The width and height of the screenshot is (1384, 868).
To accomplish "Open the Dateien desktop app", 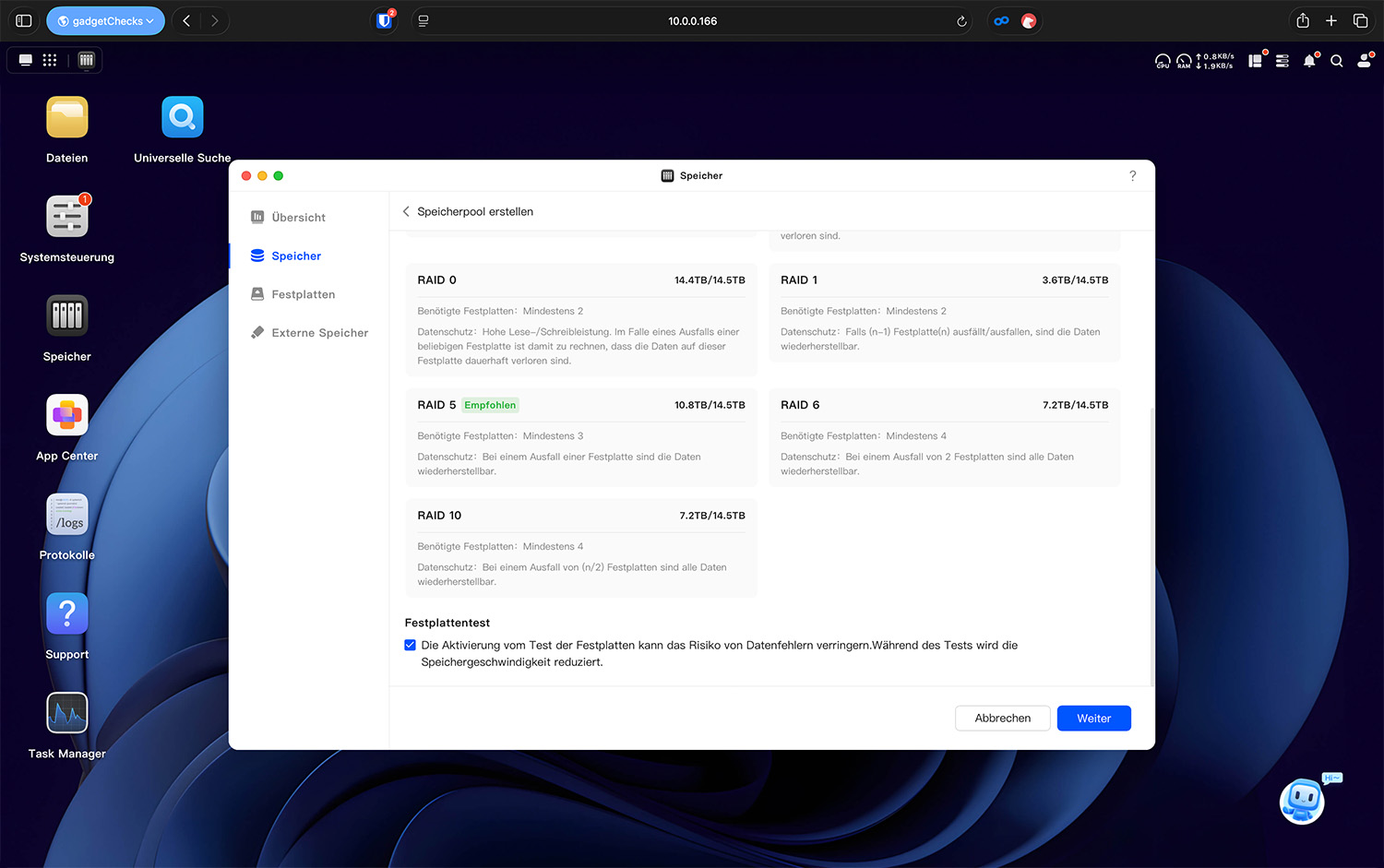I will point(67,118).
